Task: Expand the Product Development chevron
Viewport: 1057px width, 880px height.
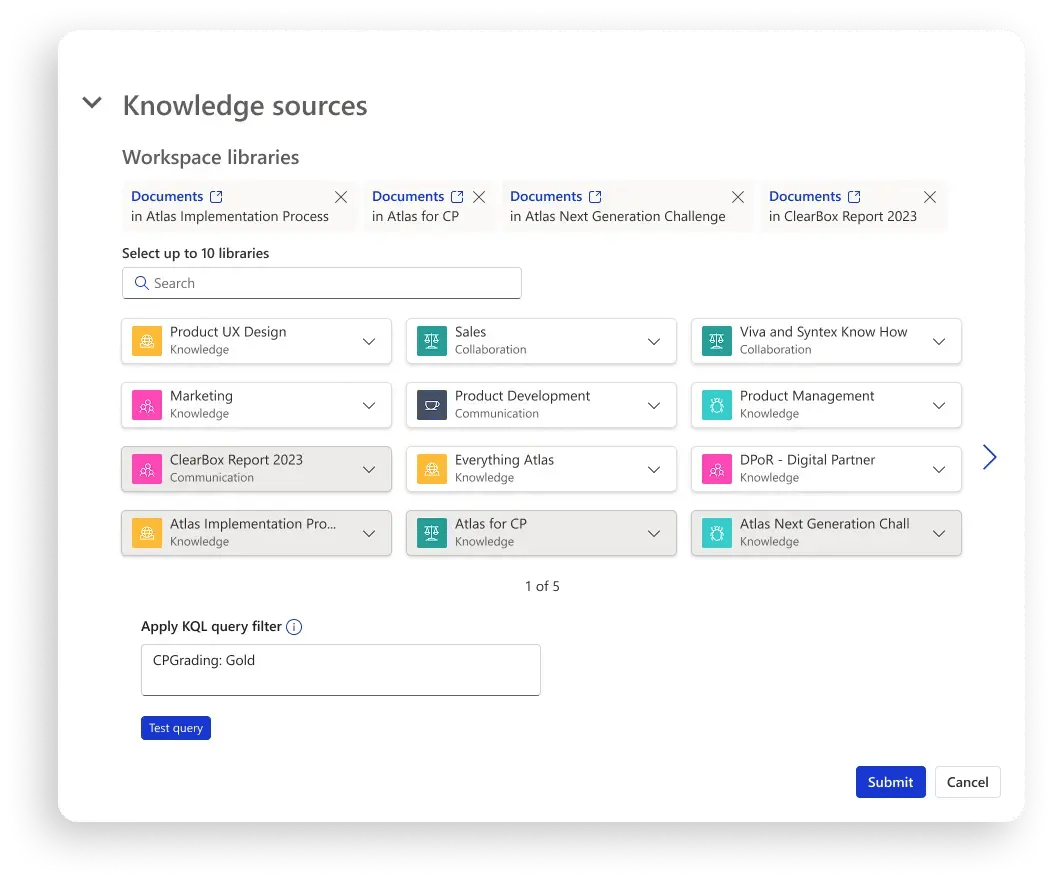Action: pos(654,406)
